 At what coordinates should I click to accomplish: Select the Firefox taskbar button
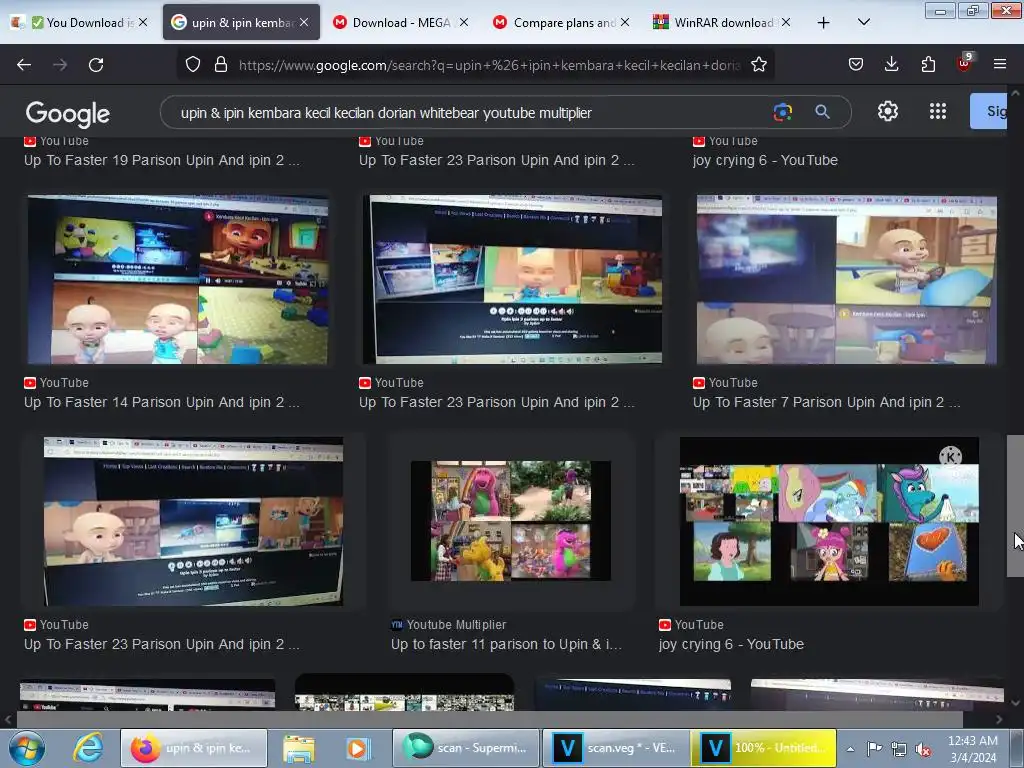click(x=194, y=748)
